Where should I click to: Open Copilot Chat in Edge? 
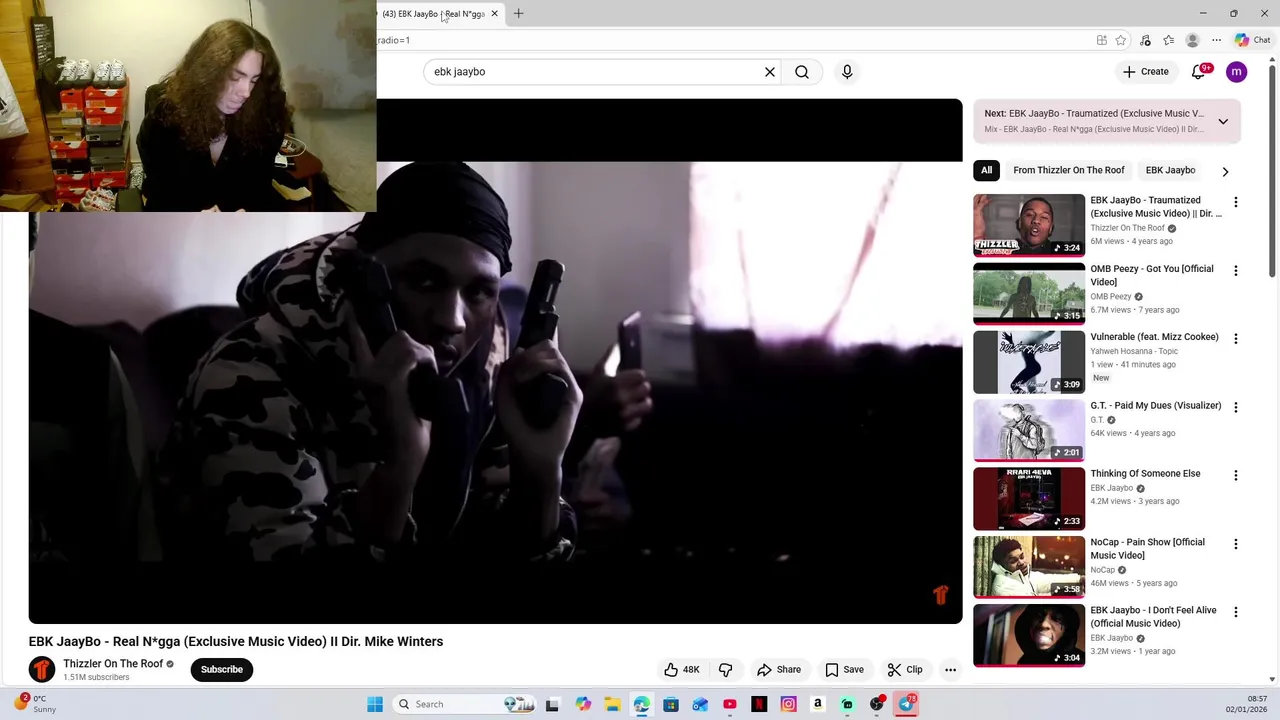point(1252,40)
